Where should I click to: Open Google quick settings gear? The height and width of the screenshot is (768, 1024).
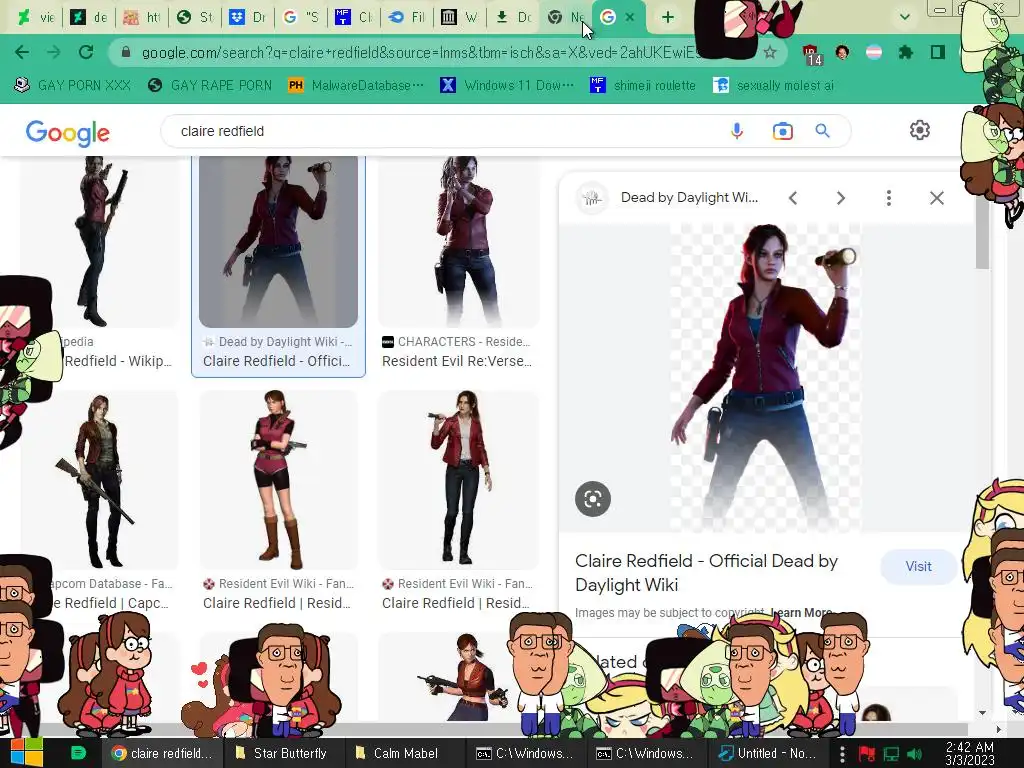pyautogui.click(x=920, y=130)
